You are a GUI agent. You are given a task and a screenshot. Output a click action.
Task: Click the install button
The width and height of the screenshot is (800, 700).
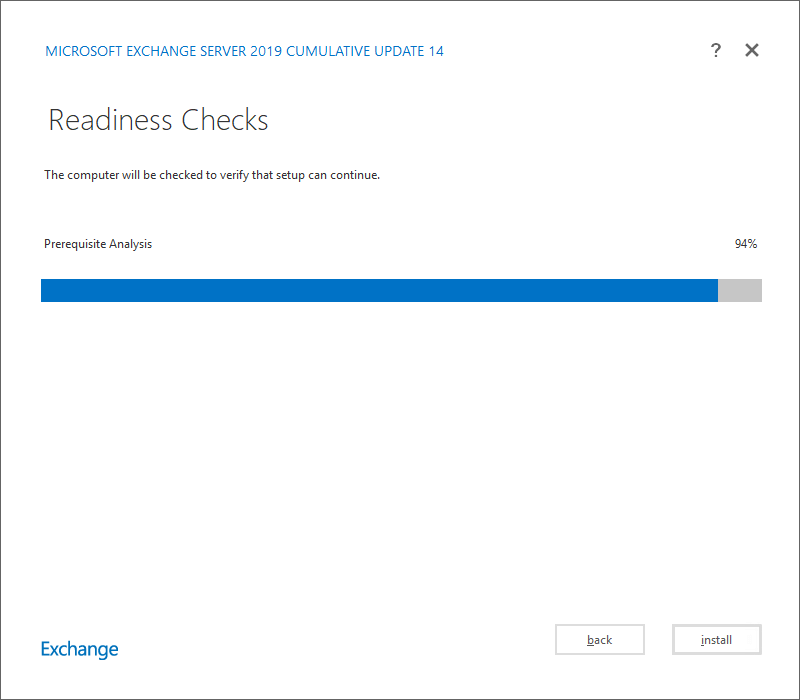pyautogui.click(x=716, y=639)
